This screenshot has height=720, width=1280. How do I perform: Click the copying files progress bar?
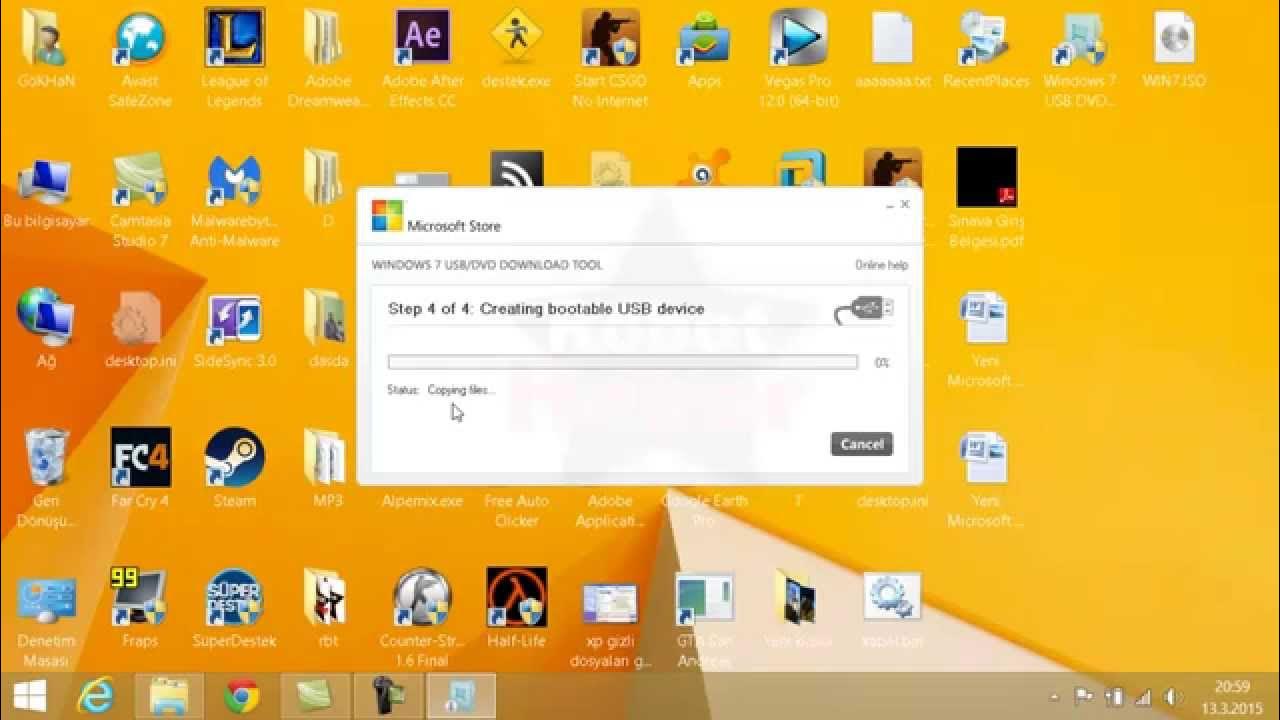pyautogui.click(x=622, y=362)
